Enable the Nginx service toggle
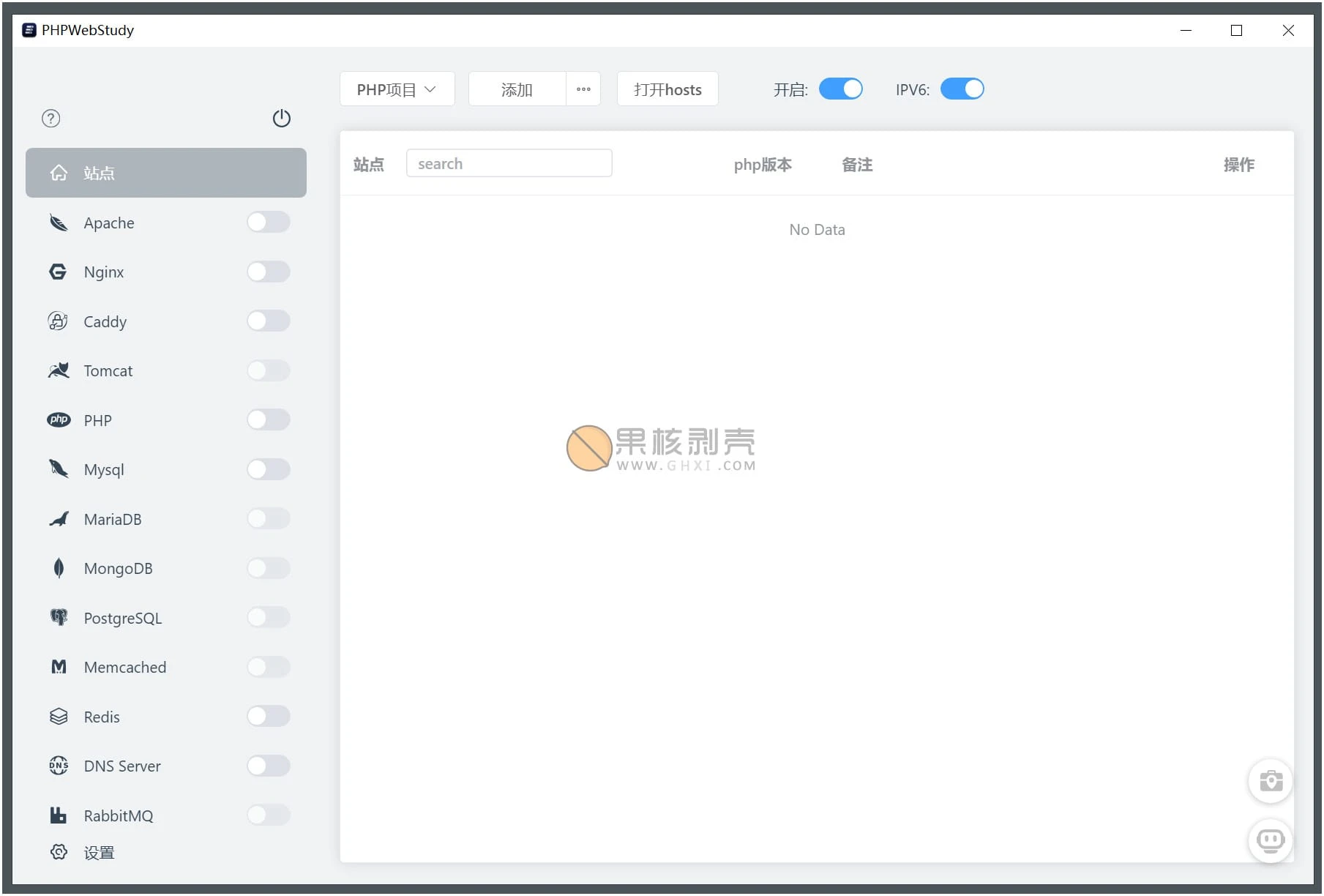This screenshot has height=896, width=1324. [x=268, y=272]
